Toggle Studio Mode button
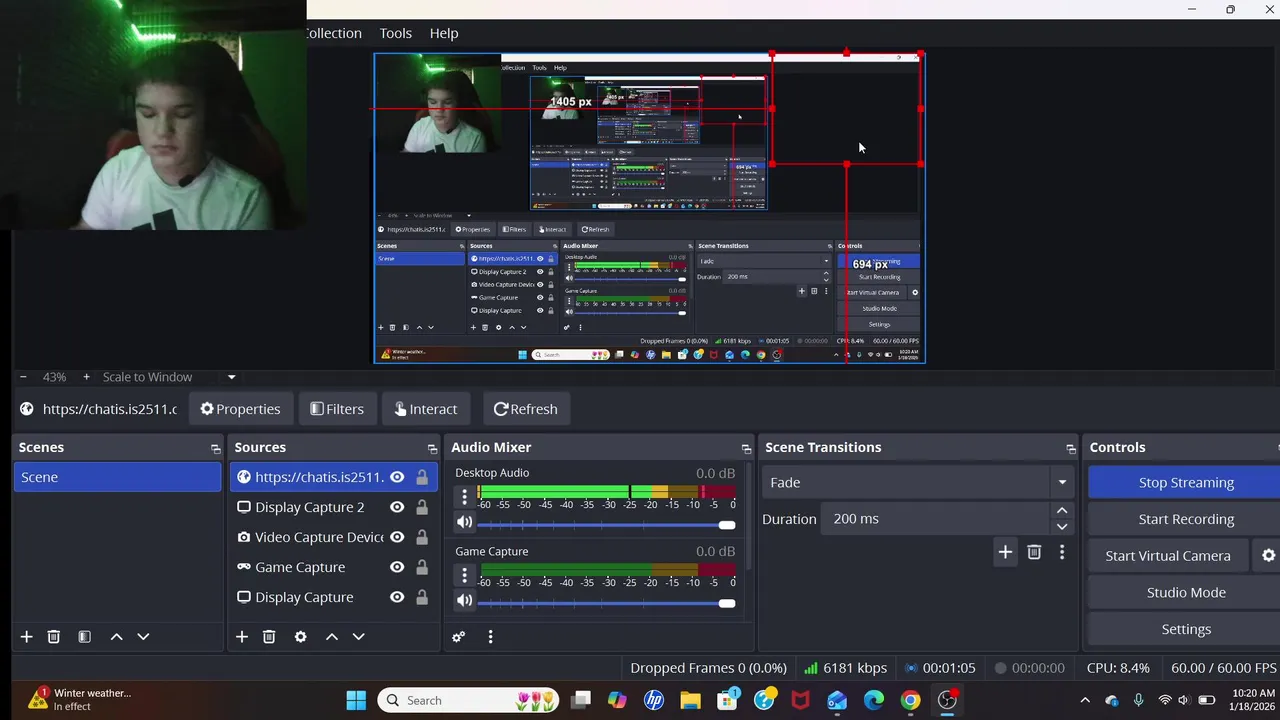This screenshot has width=1280, height=720. [x=1186, y=592]
